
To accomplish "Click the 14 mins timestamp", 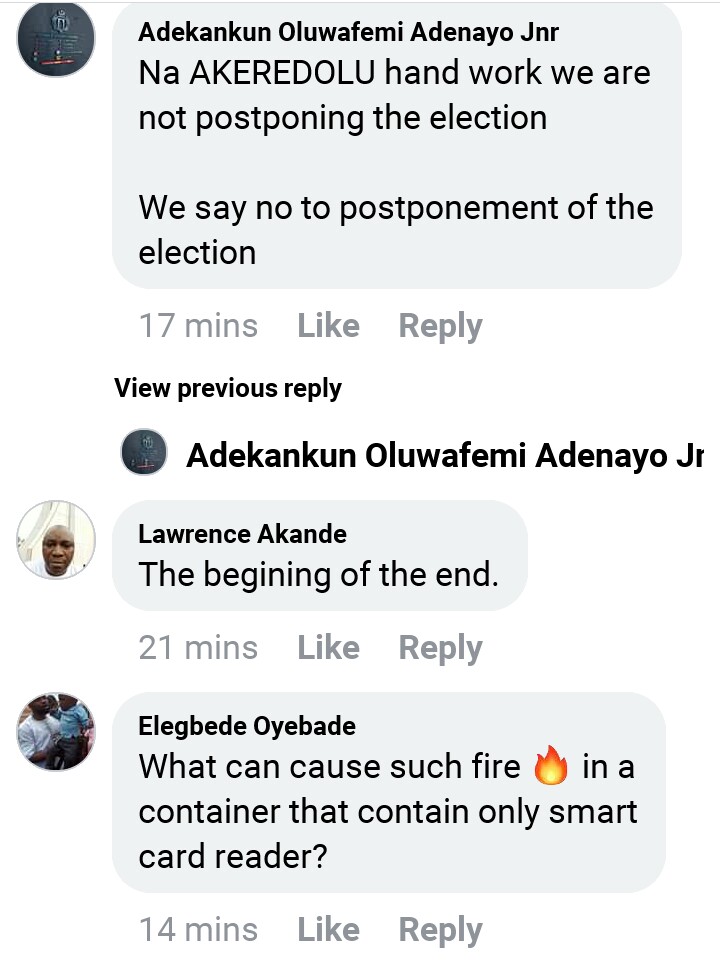I will 198,930.
